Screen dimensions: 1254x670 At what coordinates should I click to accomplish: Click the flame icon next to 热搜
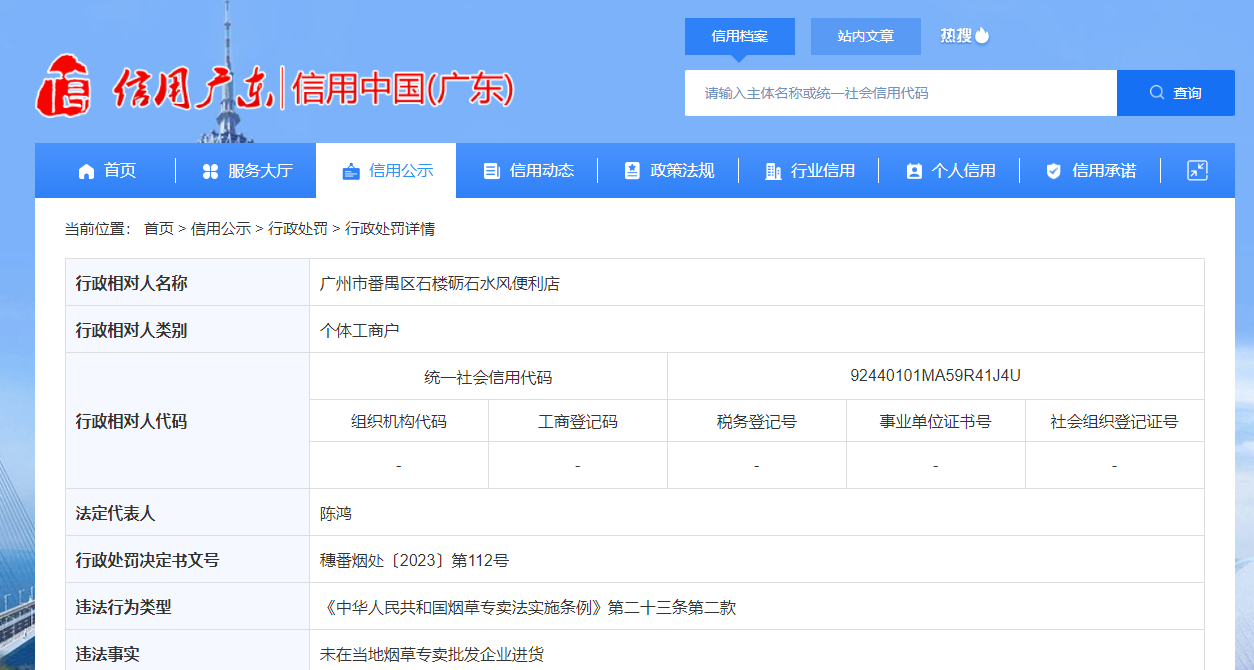(x=982, y=35)
